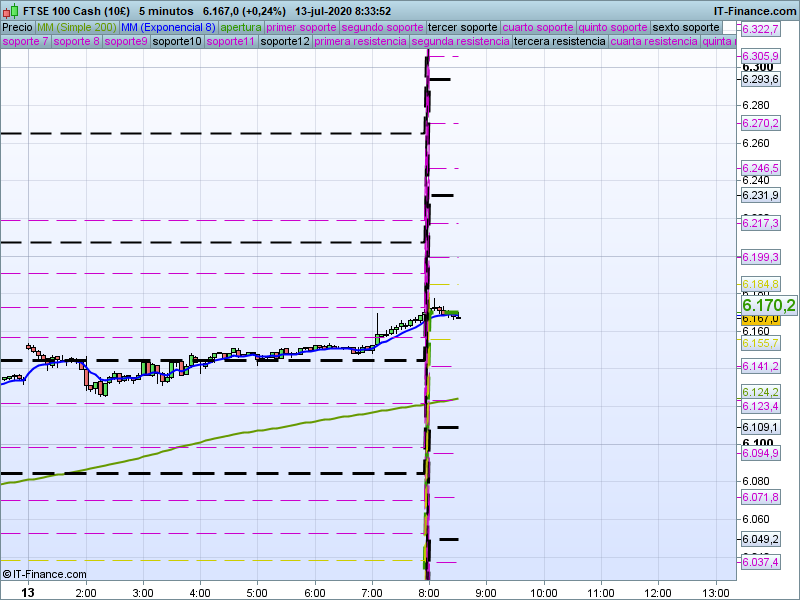Click the apertura indicator label
The image size is (800, 600).
click(241, 27)
